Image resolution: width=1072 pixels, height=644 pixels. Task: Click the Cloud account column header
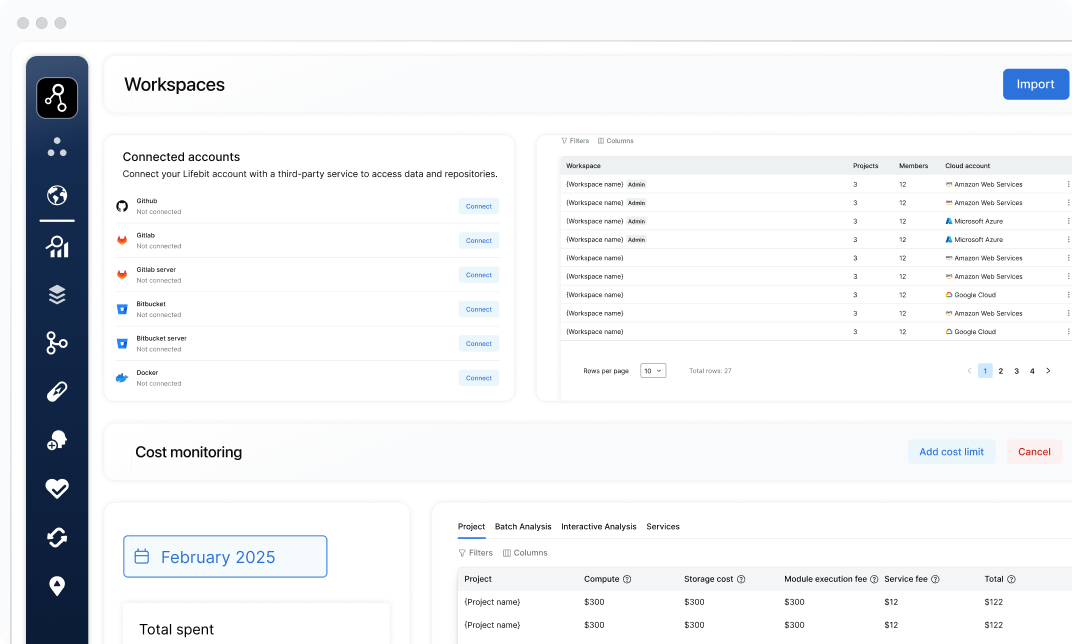click(967, 166)
